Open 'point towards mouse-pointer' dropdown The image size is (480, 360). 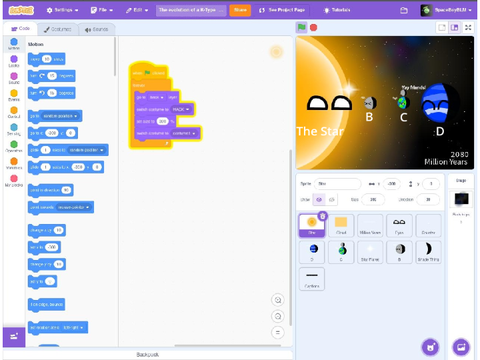click(74, 207)
